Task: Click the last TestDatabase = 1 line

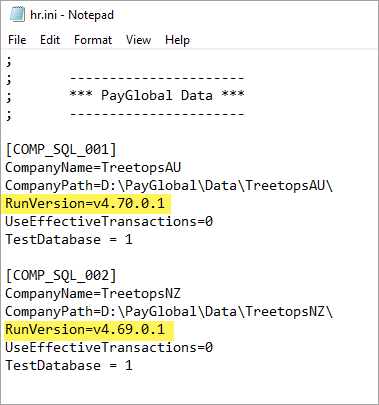Action: coord(69,365)
